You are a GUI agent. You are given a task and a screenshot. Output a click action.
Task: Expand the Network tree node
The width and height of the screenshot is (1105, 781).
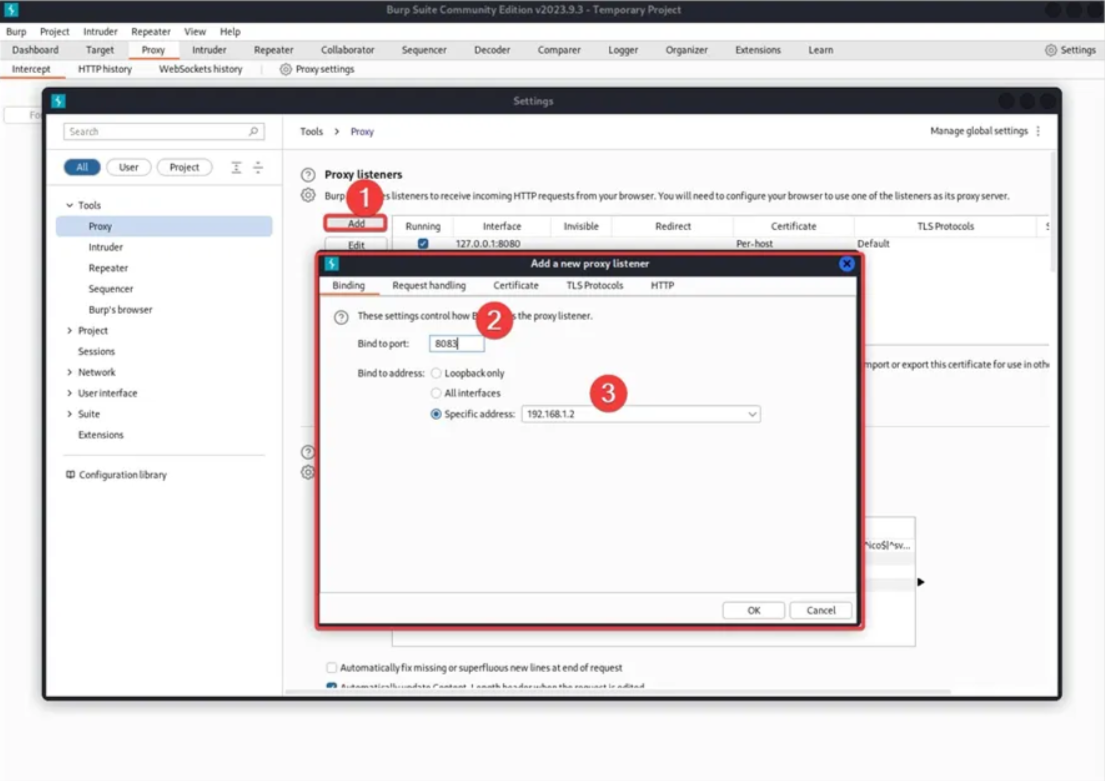[x=69, y=372]
